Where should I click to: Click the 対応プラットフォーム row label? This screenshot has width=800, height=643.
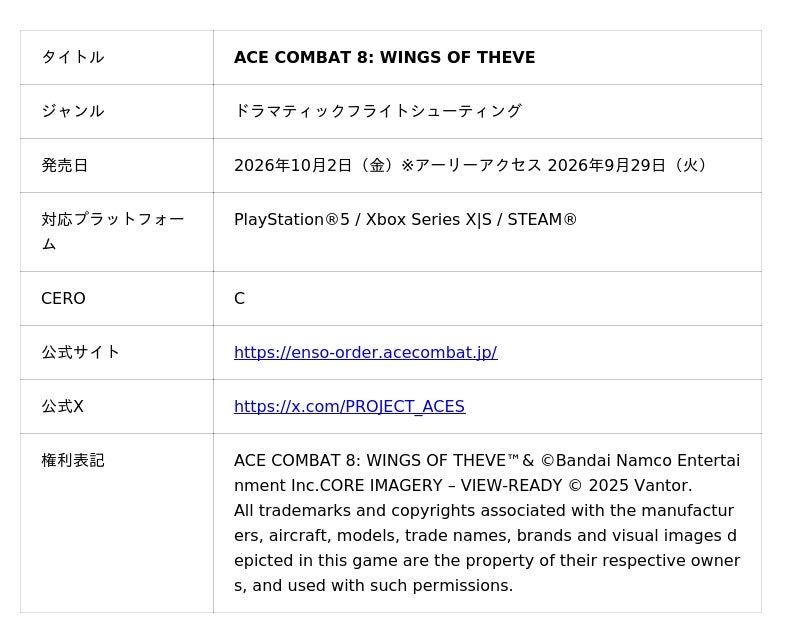pyautogui.click(x=113, y=232)
